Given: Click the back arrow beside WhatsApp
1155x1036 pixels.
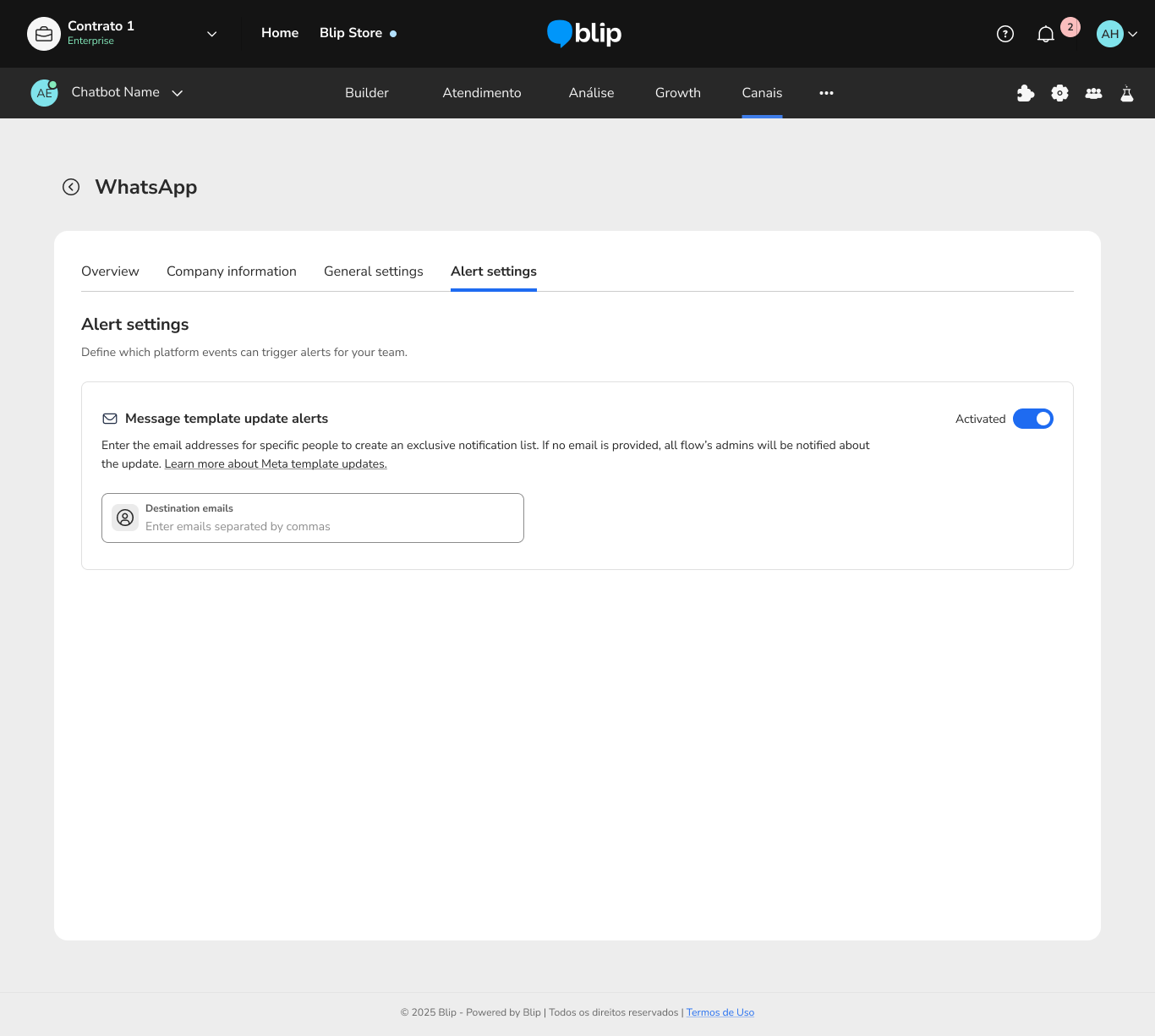Looking at the screenshot, I should [71, 187].
